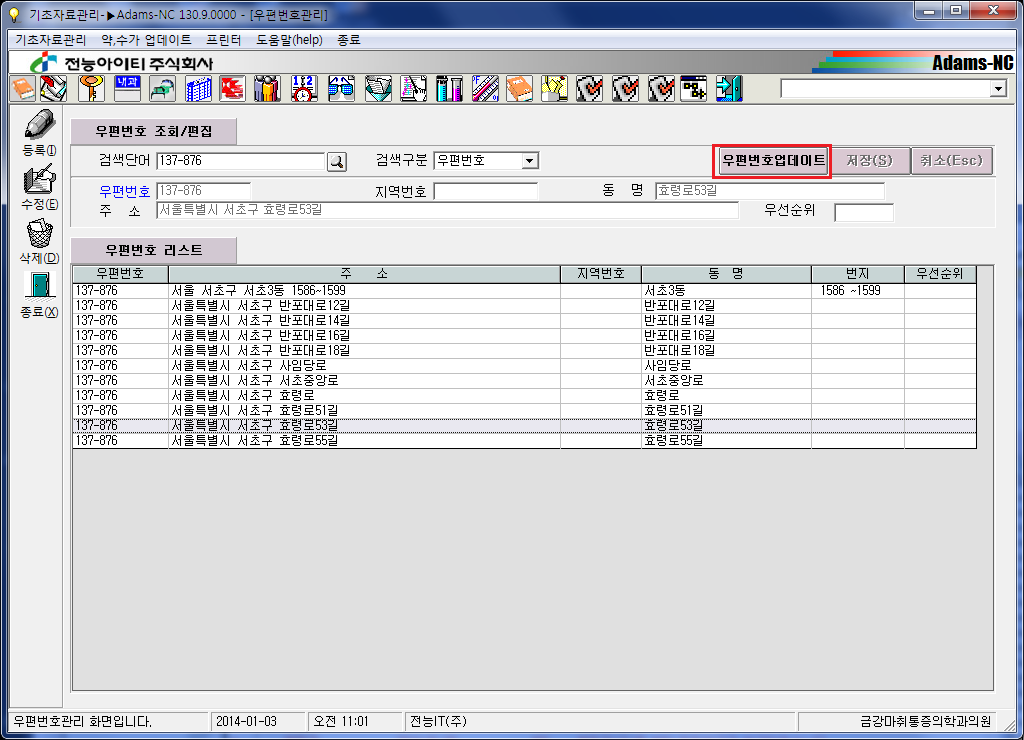This screenshot has height=740, width=1024.
Task: Open the 도움말(help) menu
Action: 289,40
